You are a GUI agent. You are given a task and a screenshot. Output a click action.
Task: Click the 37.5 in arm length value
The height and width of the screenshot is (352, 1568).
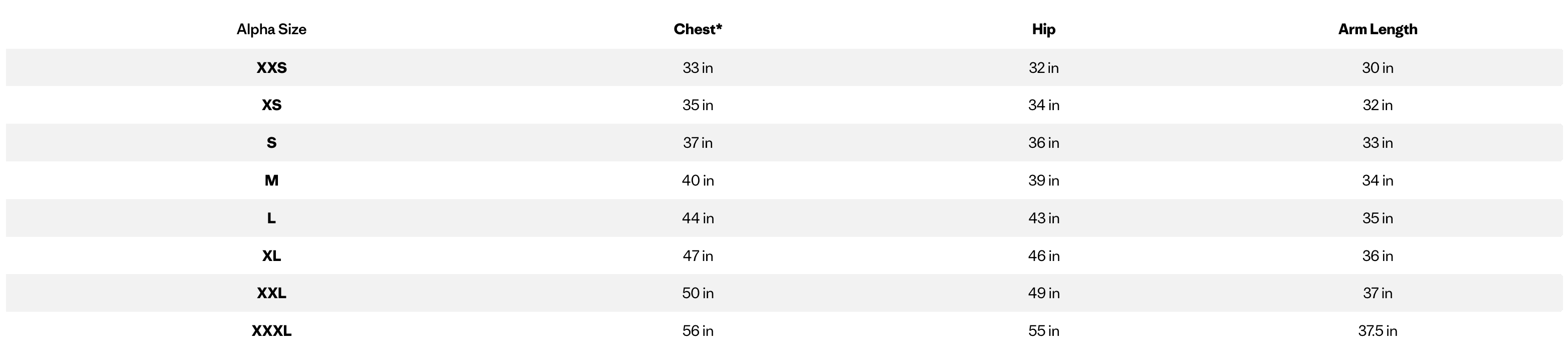(x=1378, y=331)
